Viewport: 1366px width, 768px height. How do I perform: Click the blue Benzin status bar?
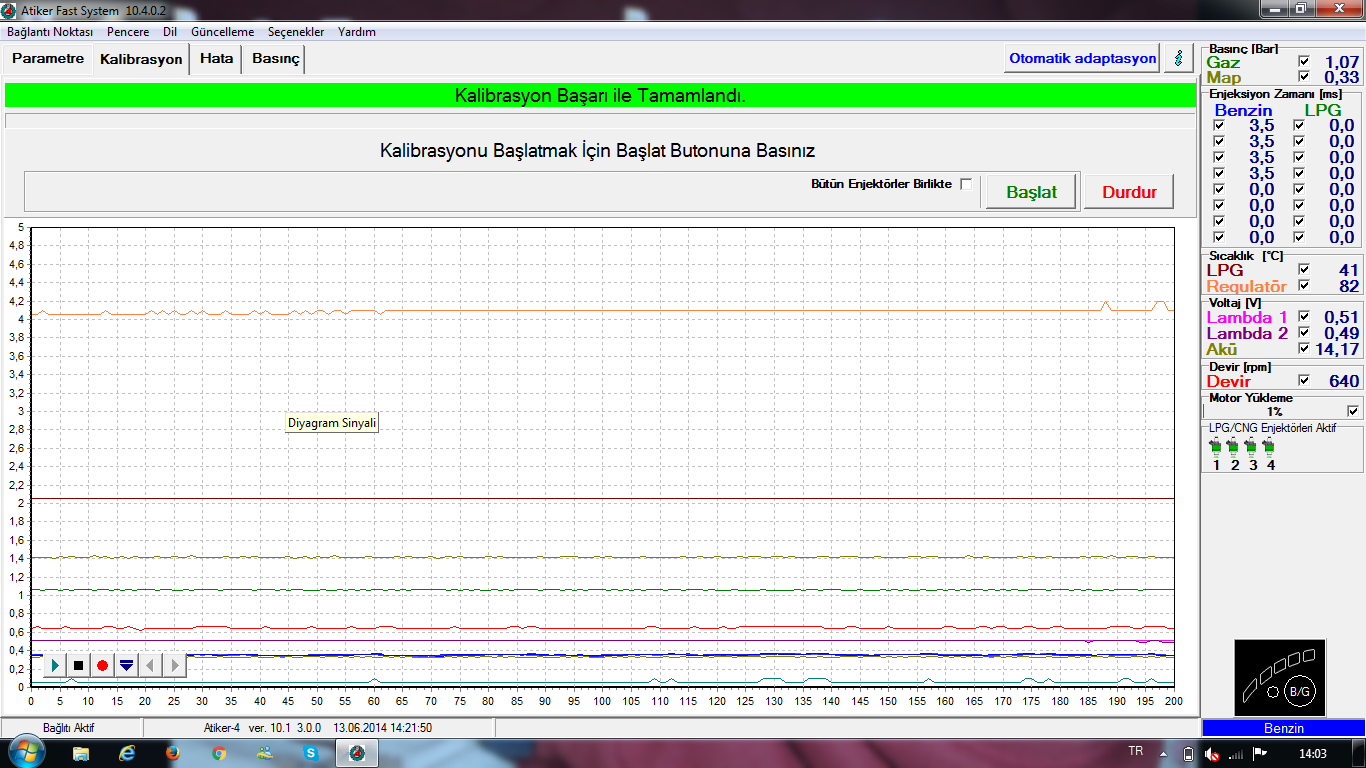pyautogui.click(x=1283, y=728)
